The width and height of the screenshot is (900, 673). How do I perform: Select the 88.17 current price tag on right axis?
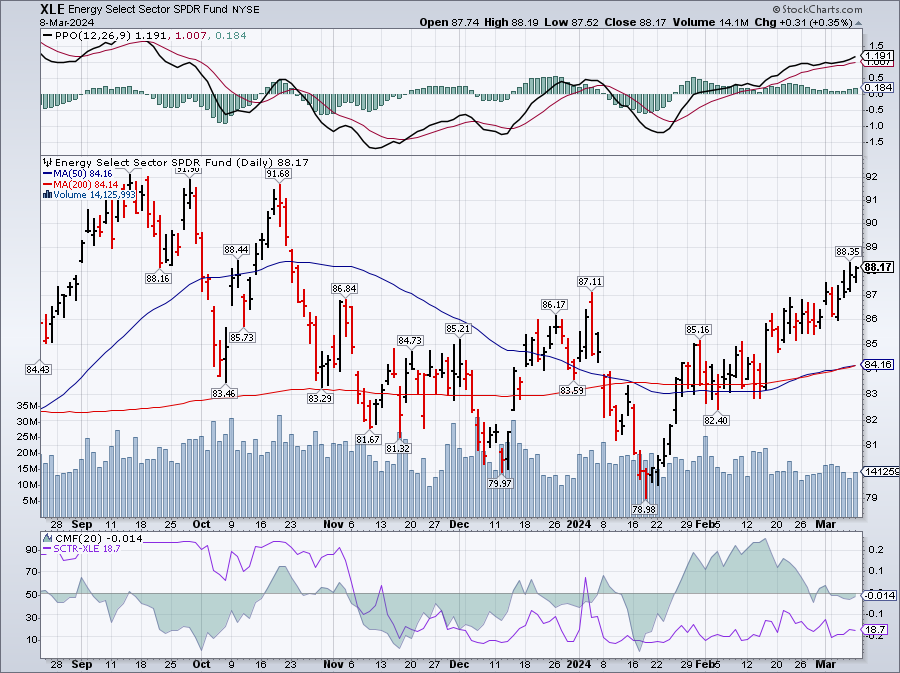pyautogui.click(x=877, y=267)
